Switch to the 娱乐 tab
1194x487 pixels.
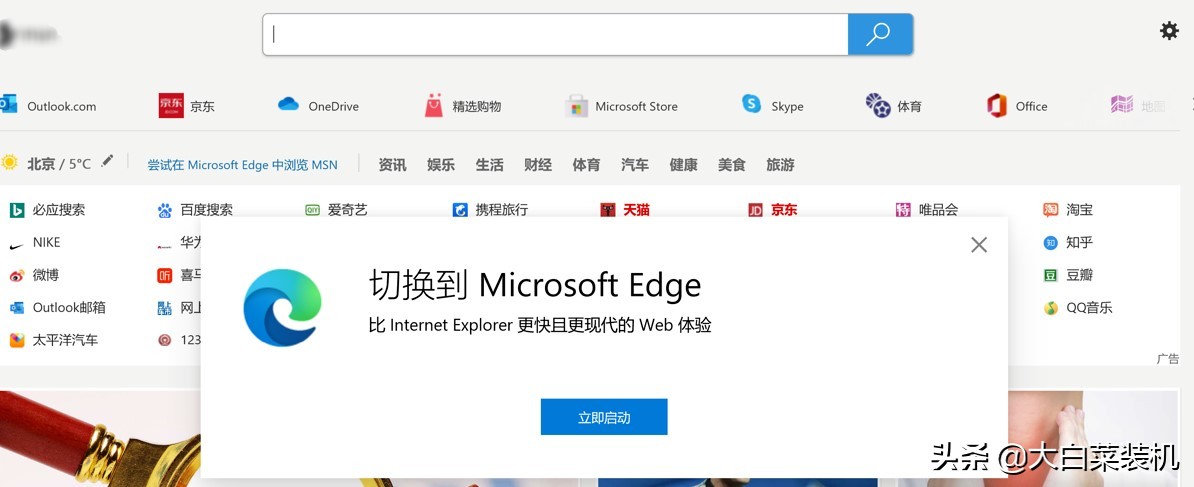coord(441,165)
